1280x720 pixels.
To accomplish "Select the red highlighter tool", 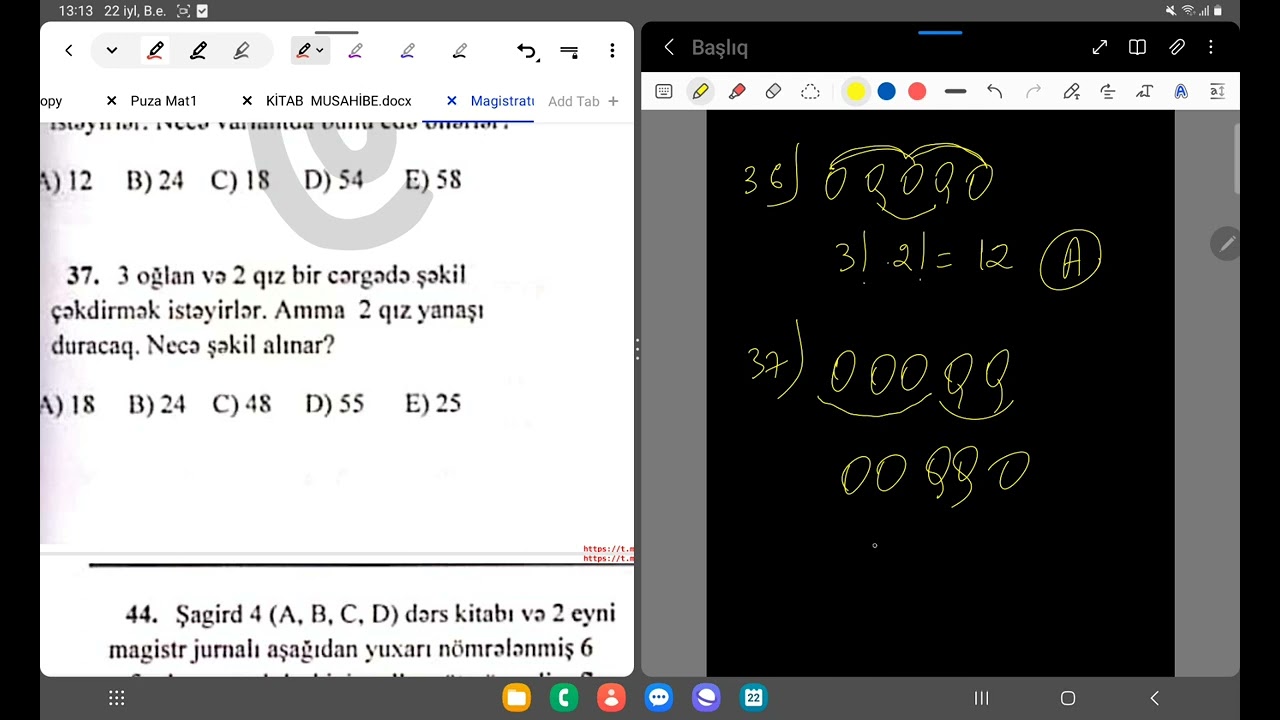I will (737, 91).
